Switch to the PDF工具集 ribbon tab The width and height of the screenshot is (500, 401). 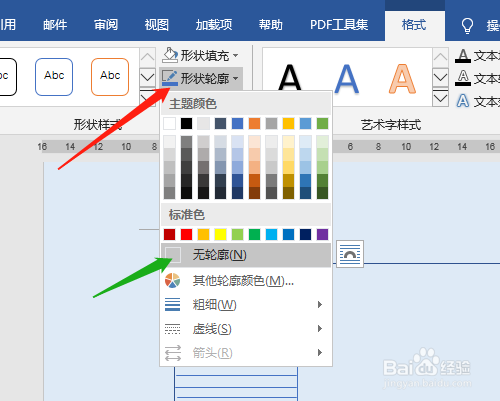[x=339, y=25]
